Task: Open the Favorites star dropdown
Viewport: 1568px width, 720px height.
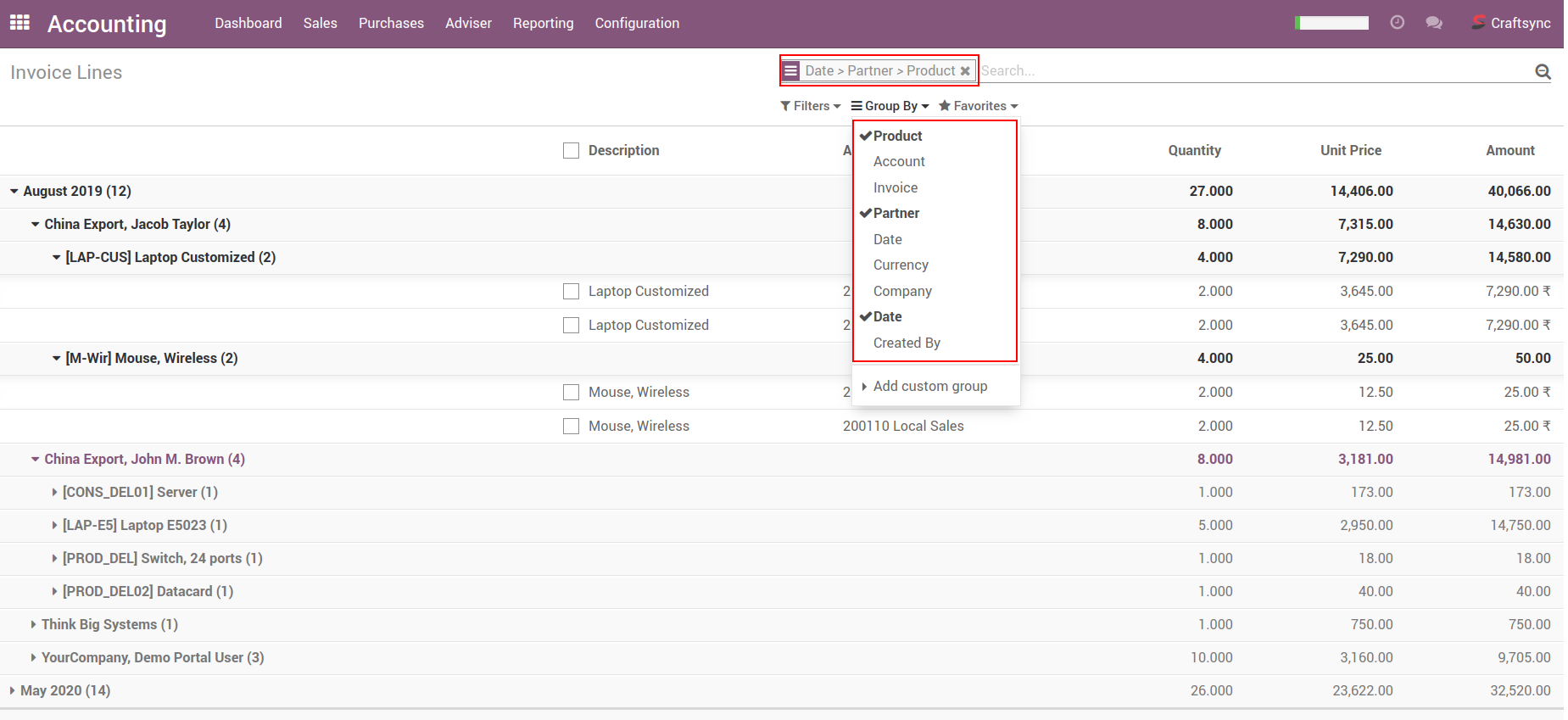Action: tap(978, 106)
